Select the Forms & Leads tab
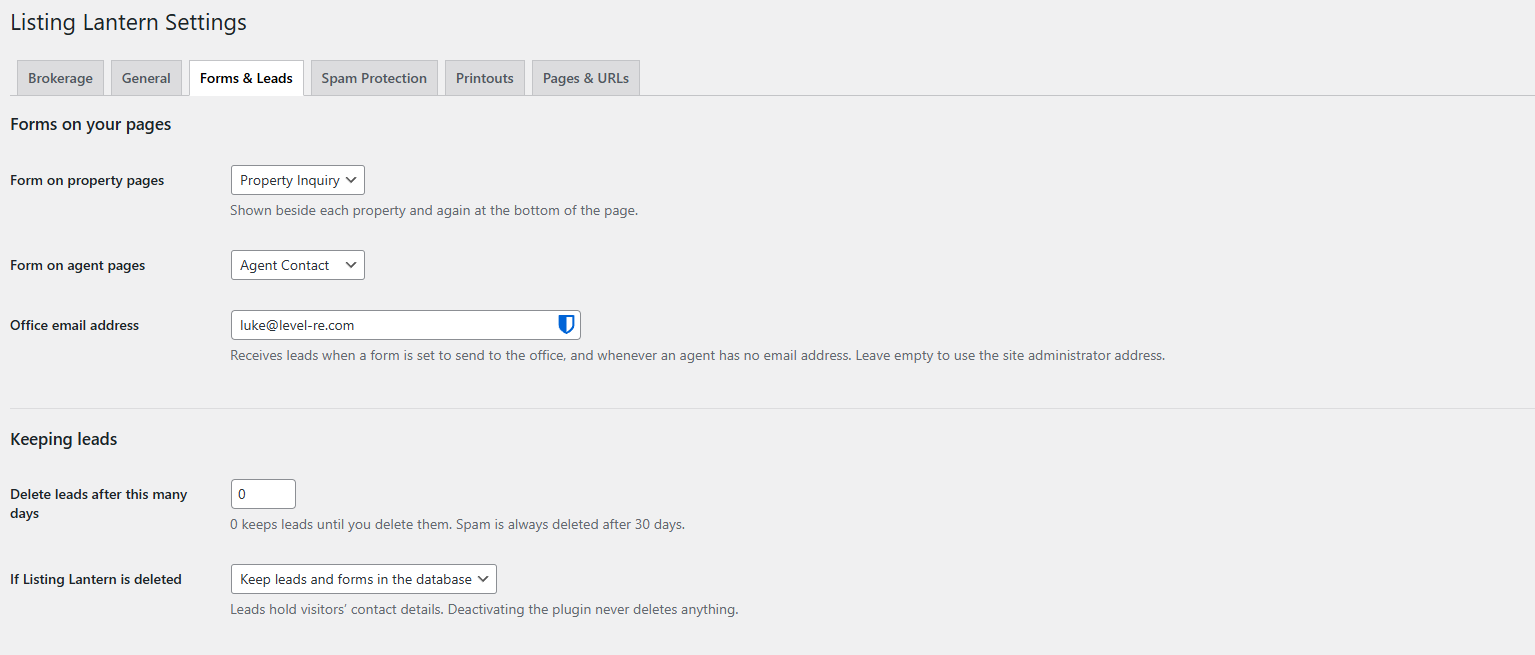Screen dimensions: 1535x655 click(x=246, y=78)
